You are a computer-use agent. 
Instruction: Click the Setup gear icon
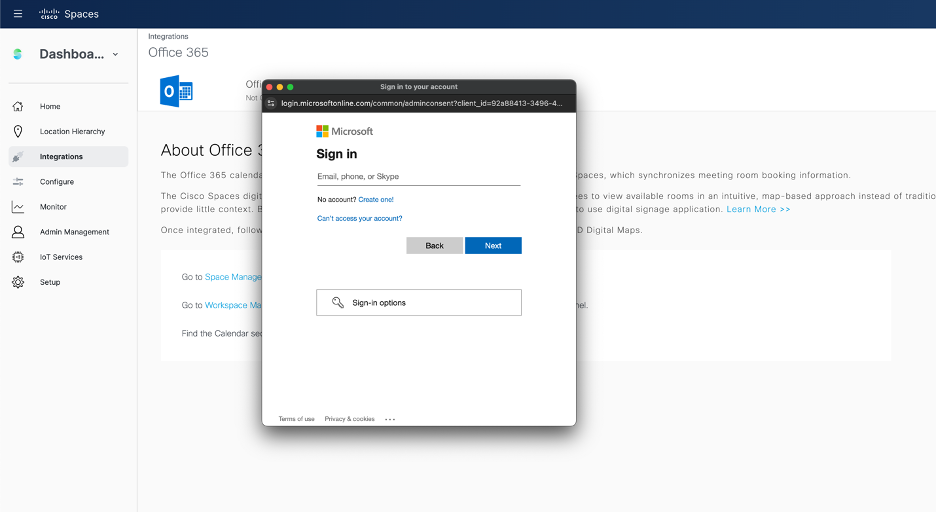point(18,282)
